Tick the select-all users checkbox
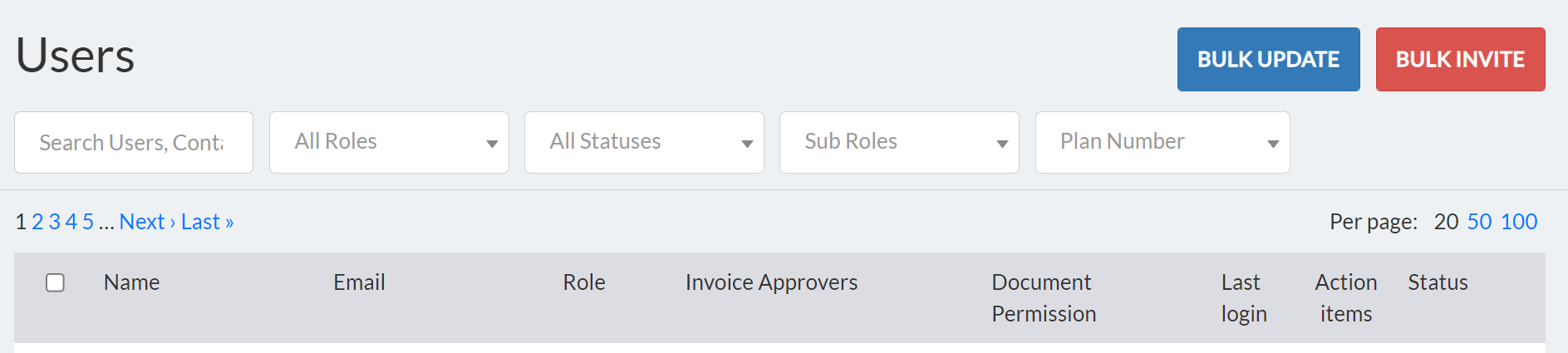Screen dimensions: 1568x353 point(56,282)
